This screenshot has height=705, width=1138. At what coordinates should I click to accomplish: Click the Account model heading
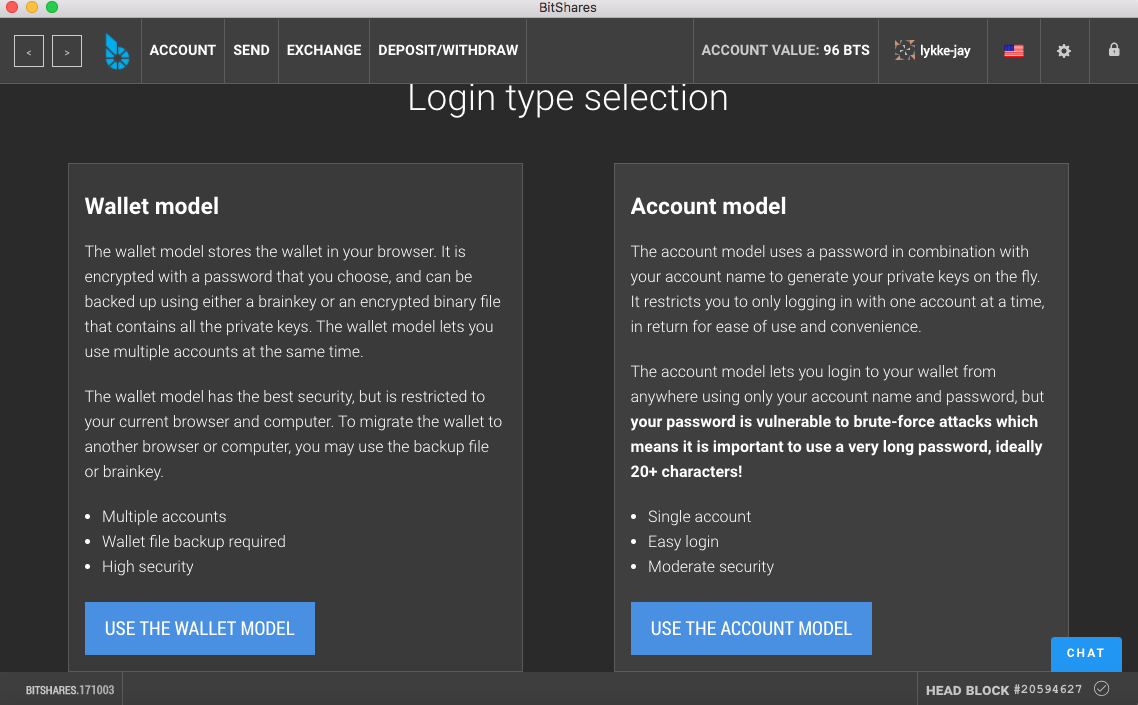click(x=708, y=206)
